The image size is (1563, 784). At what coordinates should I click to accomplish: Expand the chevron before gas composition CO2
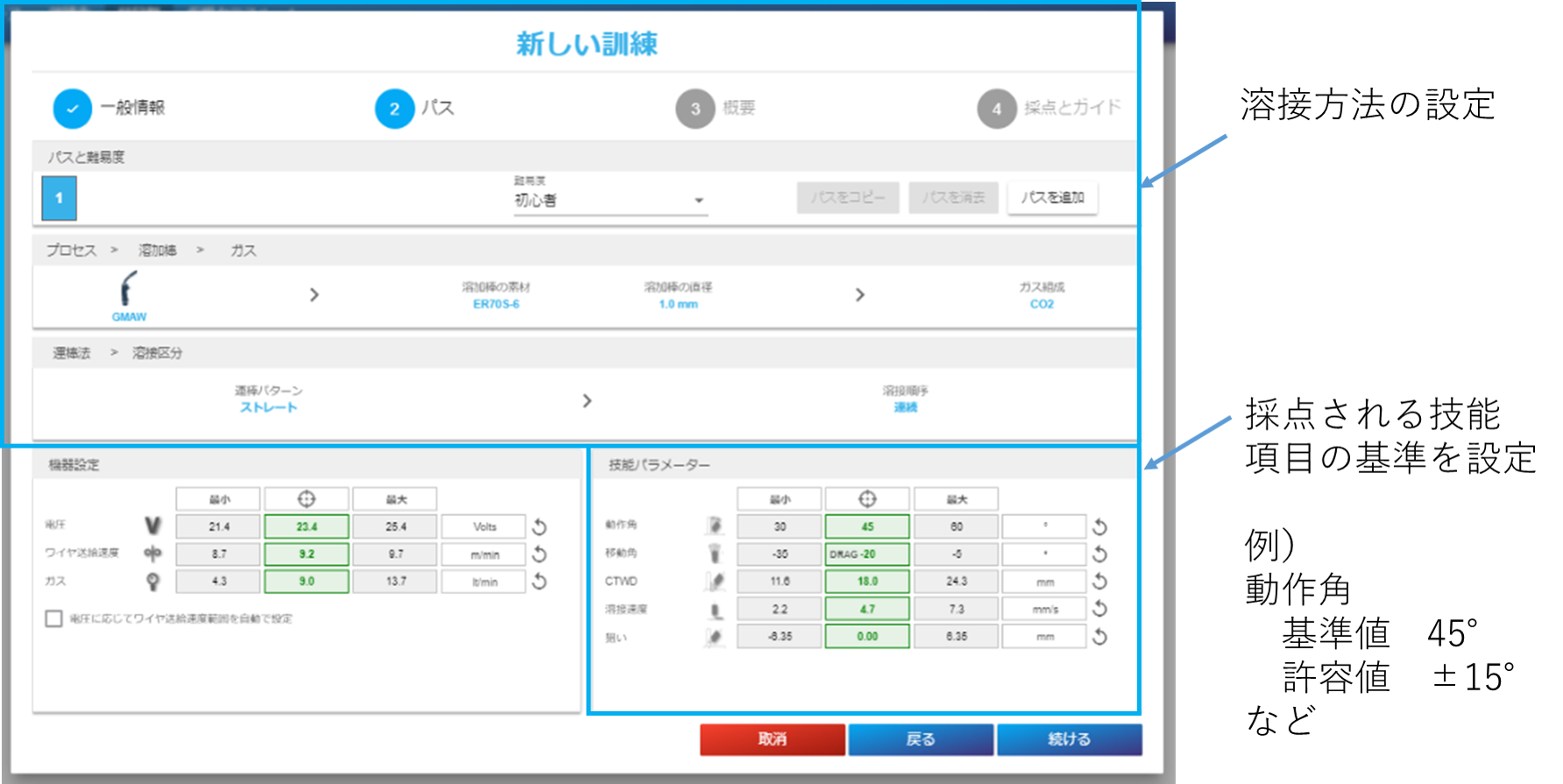(x=859, y=295)
